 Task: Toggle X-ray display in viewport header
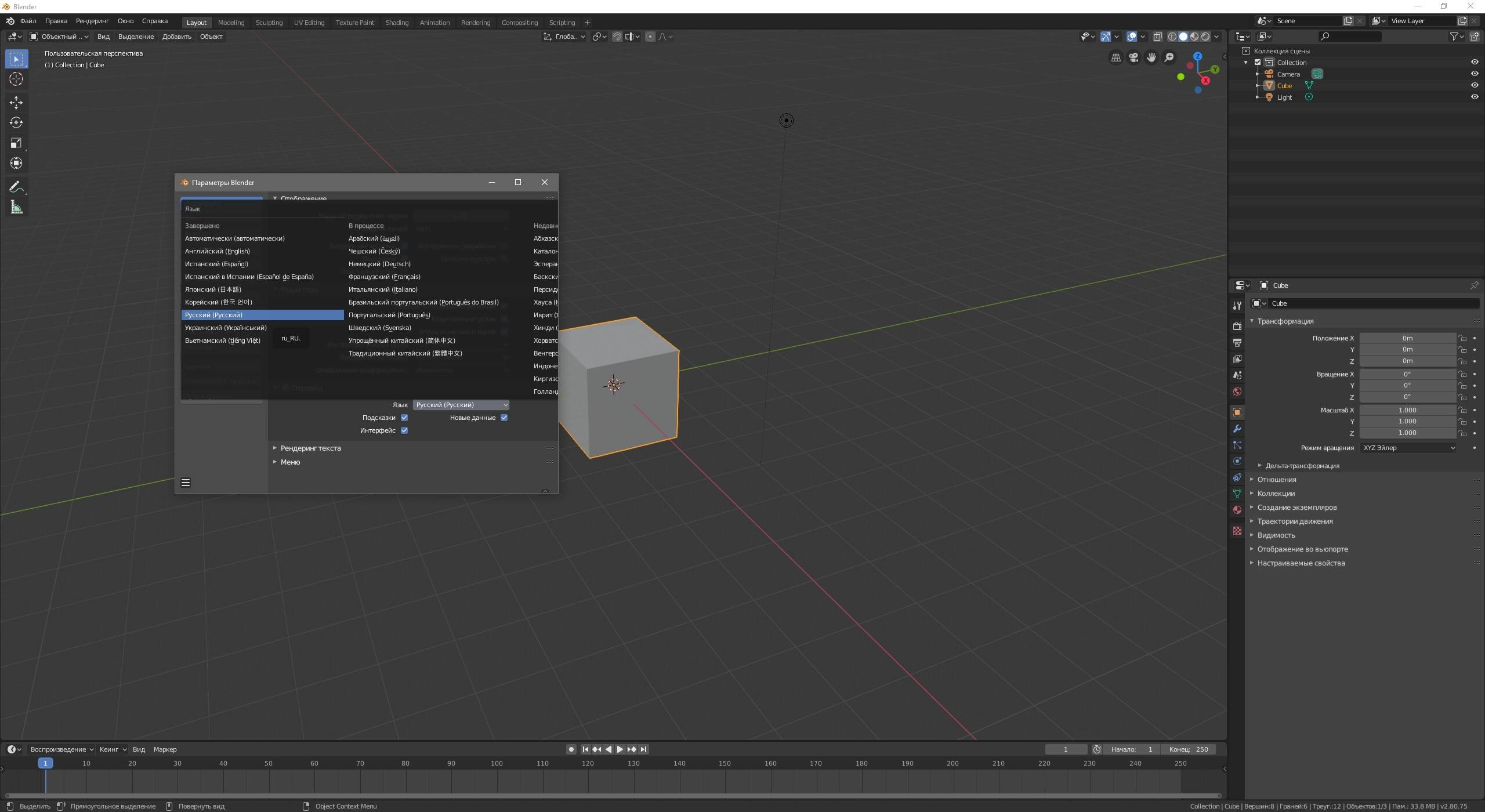pos(1157,37)
